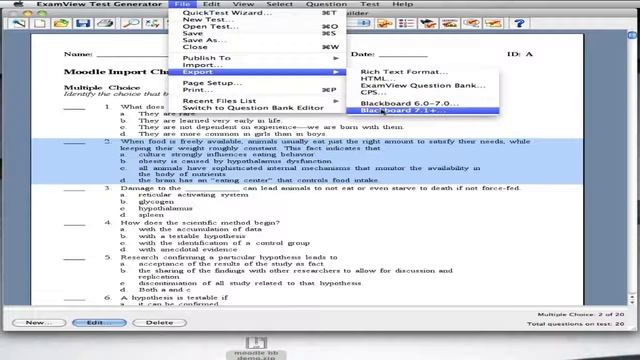Click answer 'with a testable hypothesis'
Screen dimensions: 640x360
(x=191, y=236)
